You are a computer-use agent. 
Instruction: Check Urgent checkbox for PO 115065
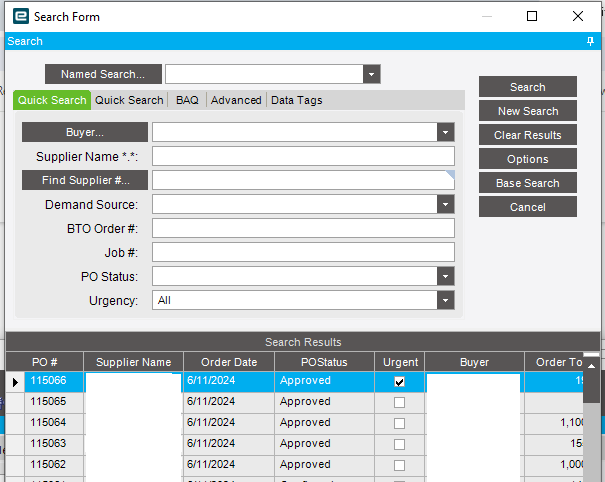point(399,403)
